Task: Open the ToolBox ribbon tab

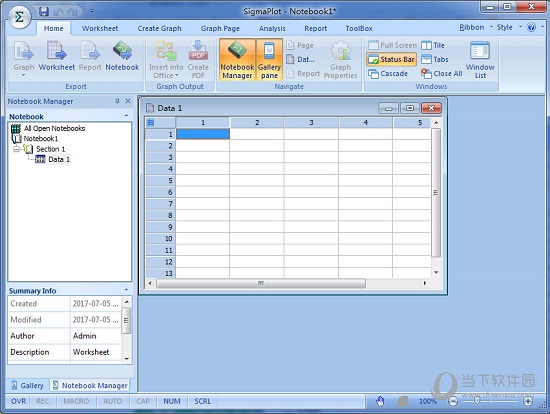Action: pyautogui.click(x=359, y=28)
